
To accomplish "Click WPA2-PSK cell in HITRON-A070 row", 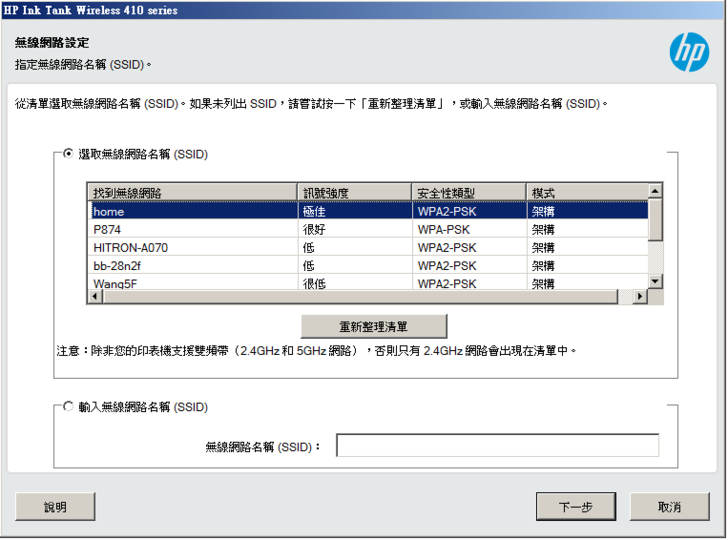I will click(x=469, y=247).
